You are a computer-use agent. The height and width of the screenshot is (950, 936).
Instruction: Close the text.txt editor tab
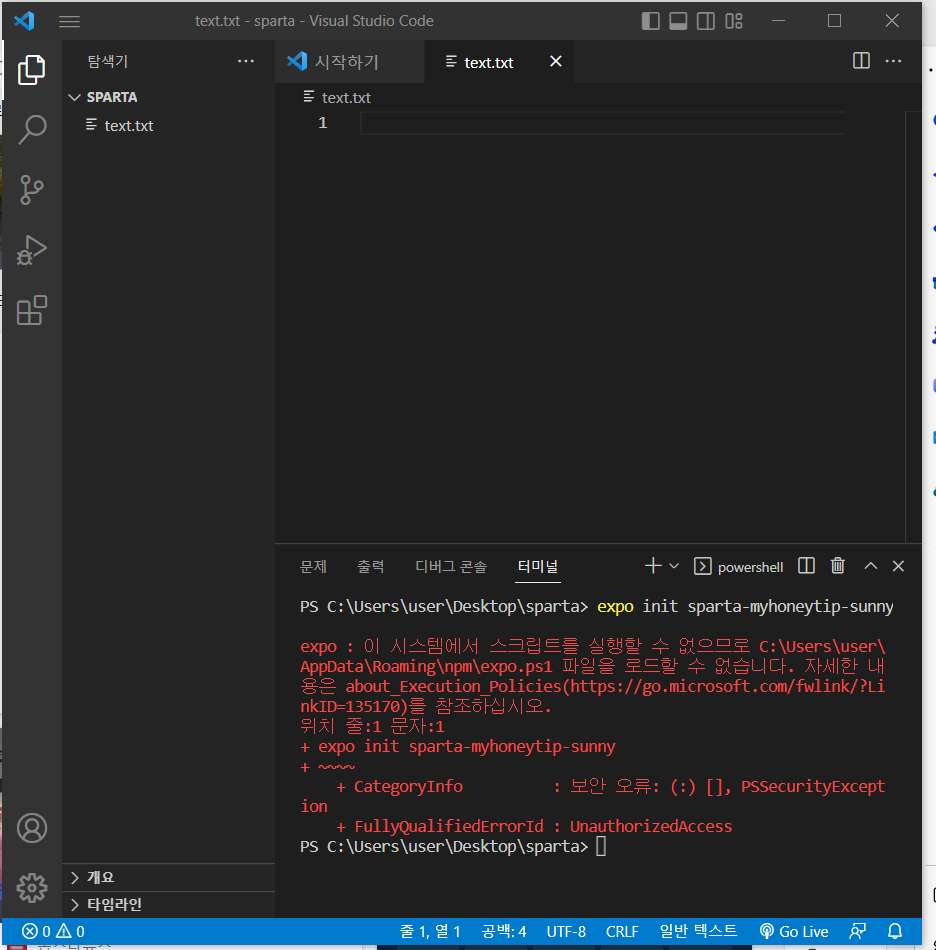click(556, 61)
